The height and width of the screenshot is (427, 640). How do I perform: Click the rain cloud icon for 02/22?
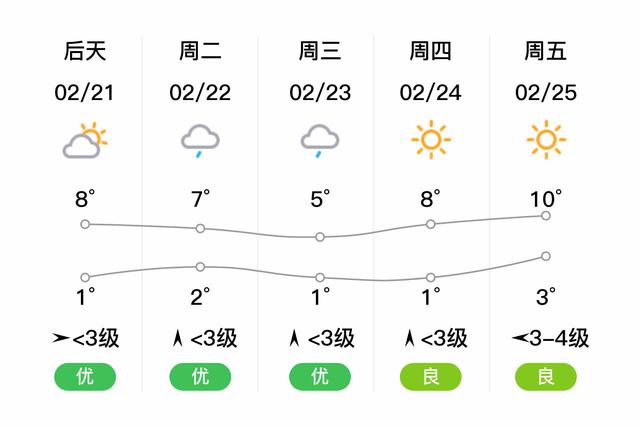[x=200, y=141]
